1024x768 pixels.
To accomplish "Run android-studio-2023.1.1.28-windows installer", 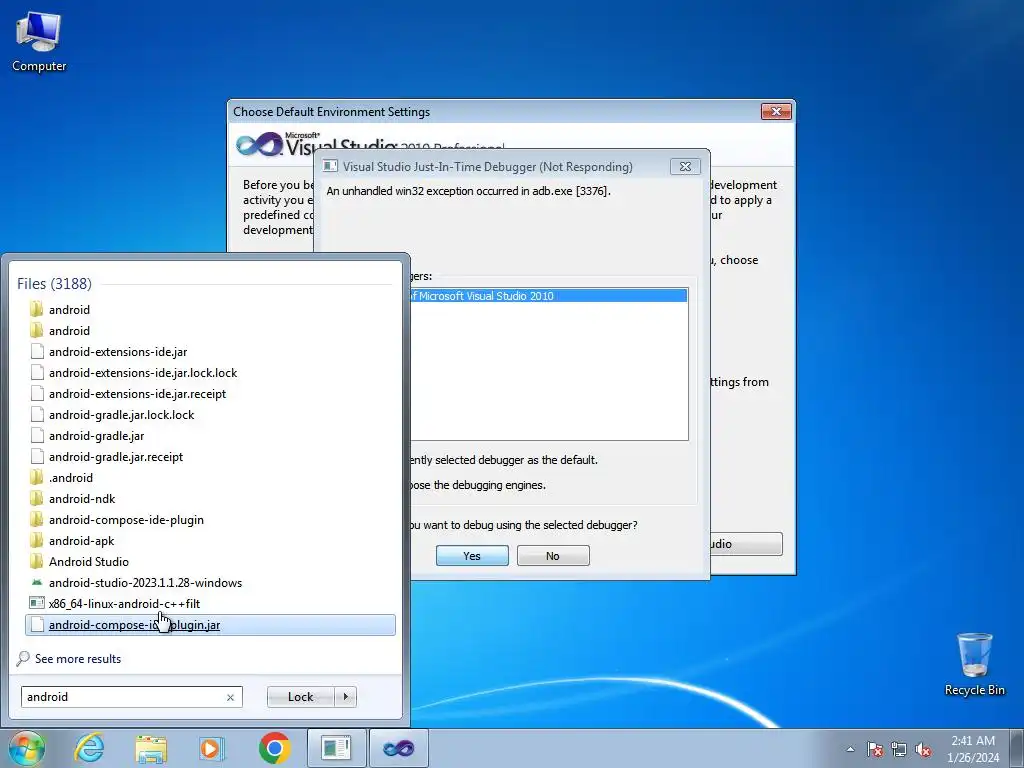I will pos(210,583).
